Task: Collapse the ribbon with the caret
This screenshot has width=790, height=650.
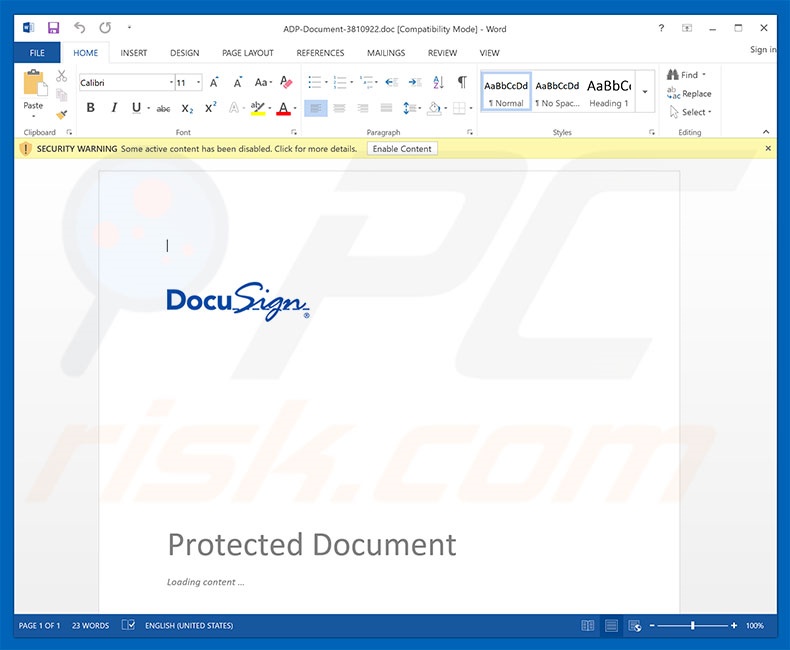Action: 766,132
